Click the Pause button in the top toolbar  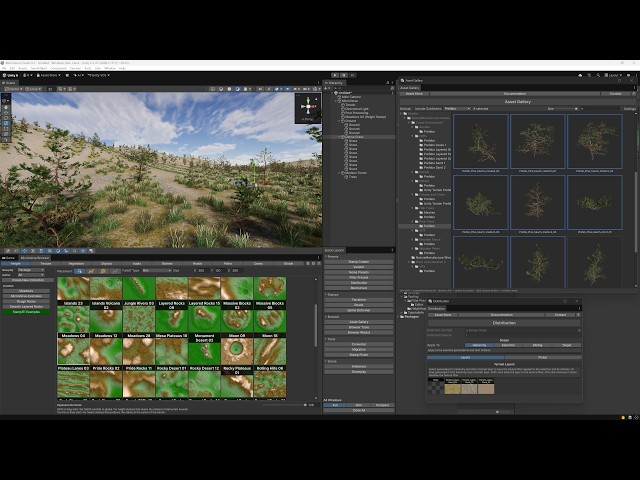(x=344, y=75)
